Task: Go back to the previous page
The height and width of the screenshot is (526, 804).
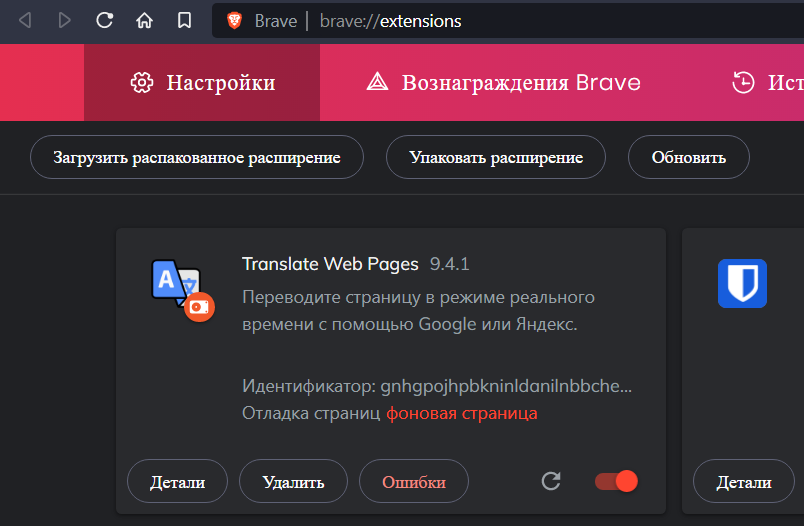Action: (x=25, y=21)
